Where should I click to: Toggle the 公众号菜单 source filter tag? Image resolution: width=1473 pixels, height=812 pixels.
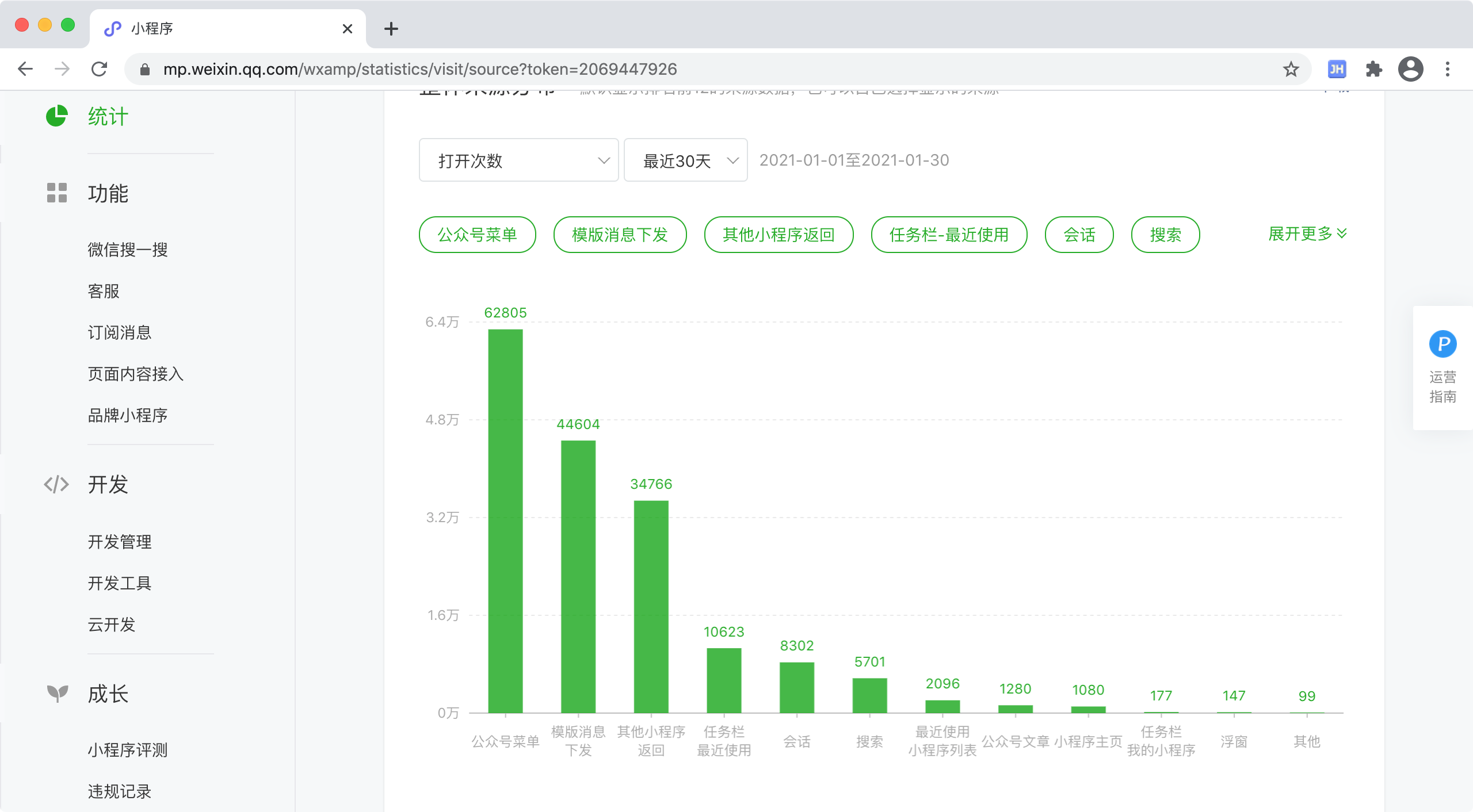[x=477, y=235]
